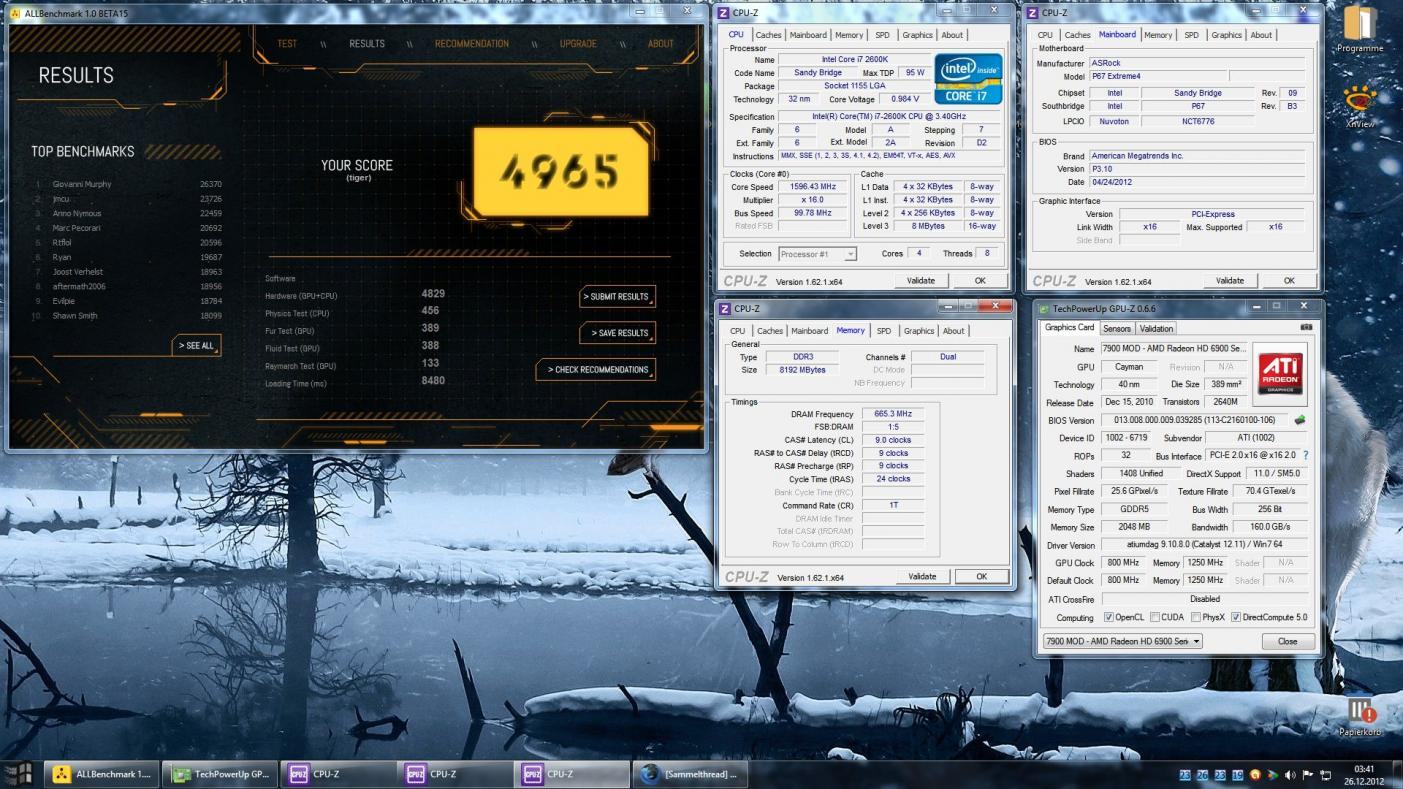
Task: Click the CHECK RECOMMENDATIONS button
Action: point(598,370)
